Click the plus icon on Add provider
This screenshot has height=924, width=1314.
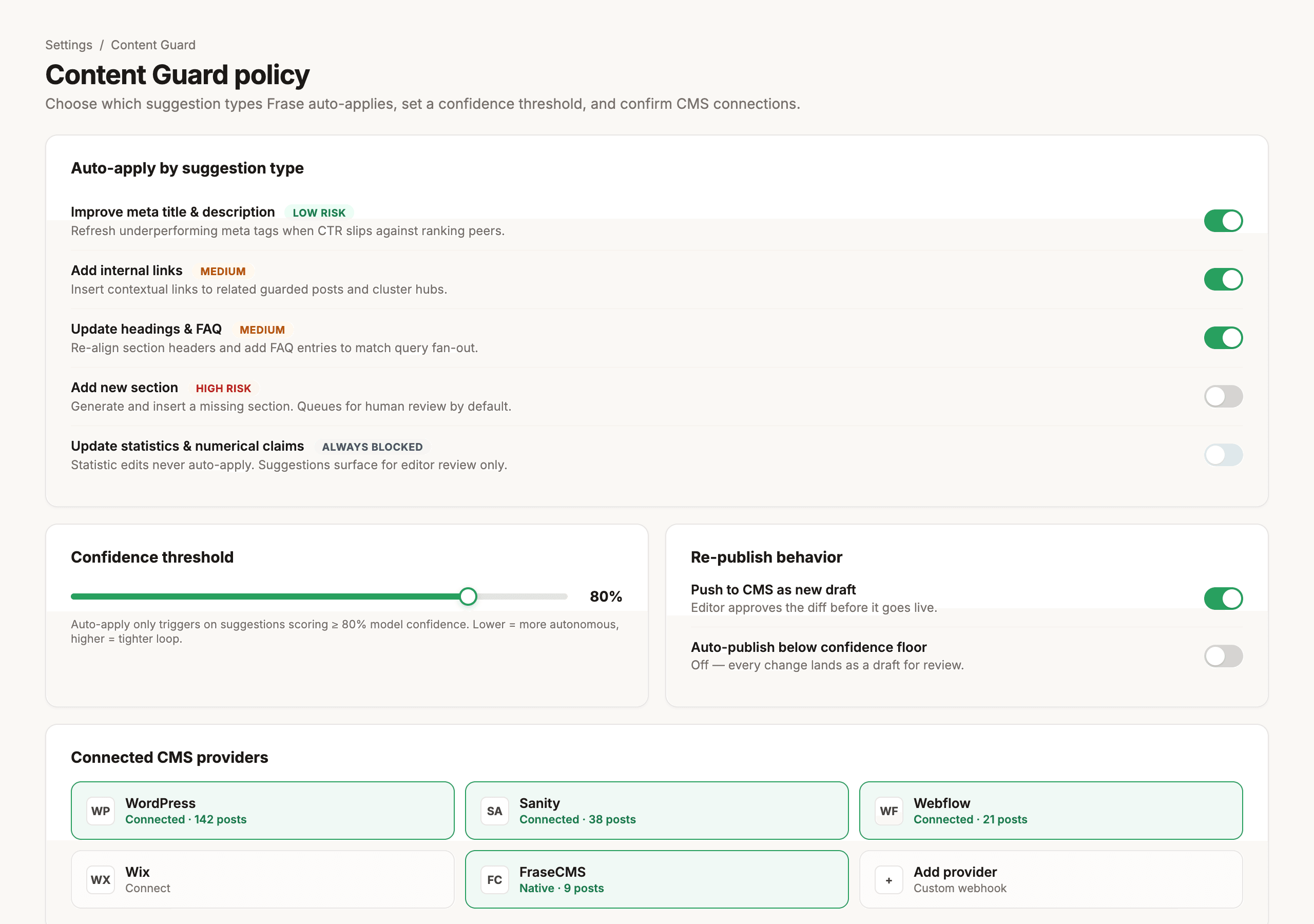coord(889,879)
